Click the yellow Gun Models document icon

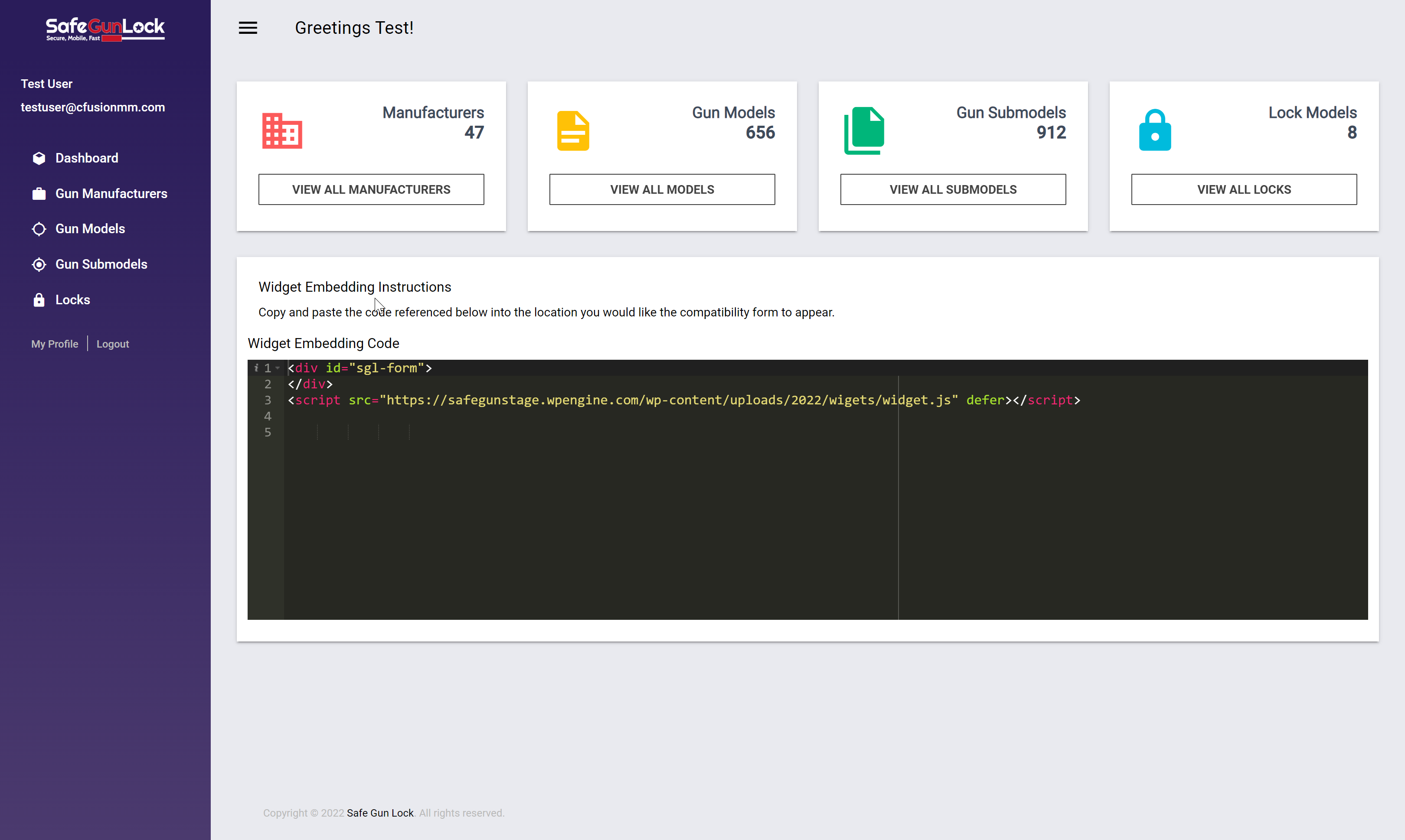point(572,131)
